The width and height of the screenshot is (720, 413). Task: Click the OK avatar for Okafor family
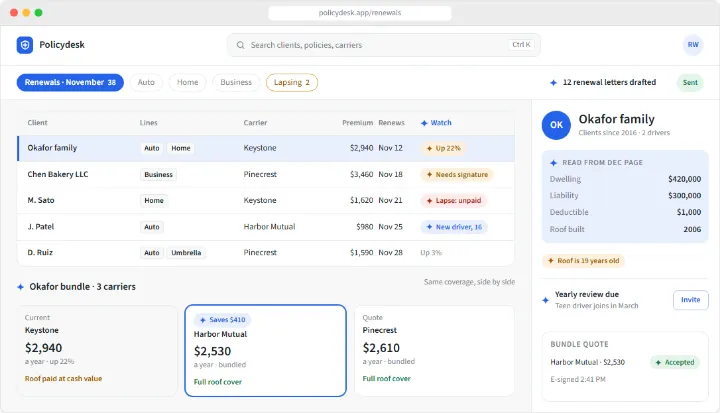click(x=556, y=125)
